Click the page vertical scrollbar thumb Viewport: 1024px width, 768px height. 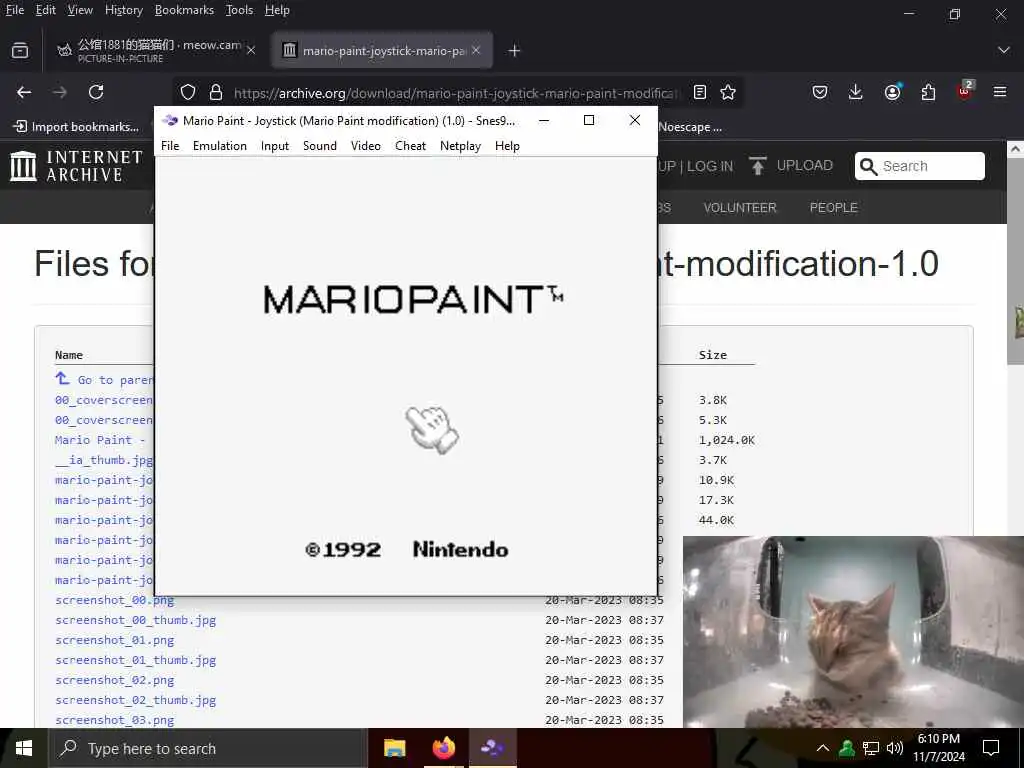click(1015, 261)
